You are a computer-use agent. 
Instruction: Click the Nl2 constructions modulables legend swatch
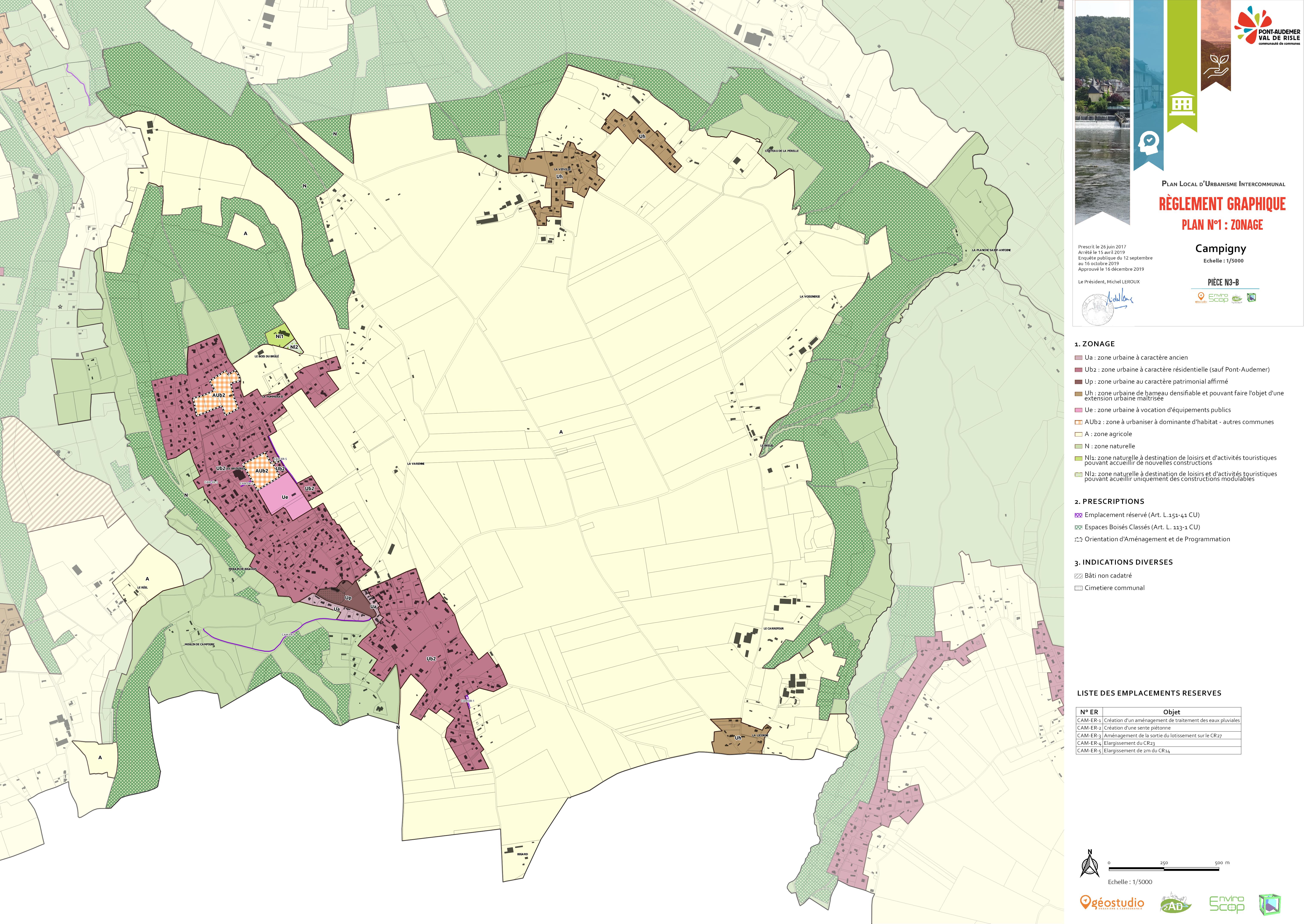(1078, 474)
